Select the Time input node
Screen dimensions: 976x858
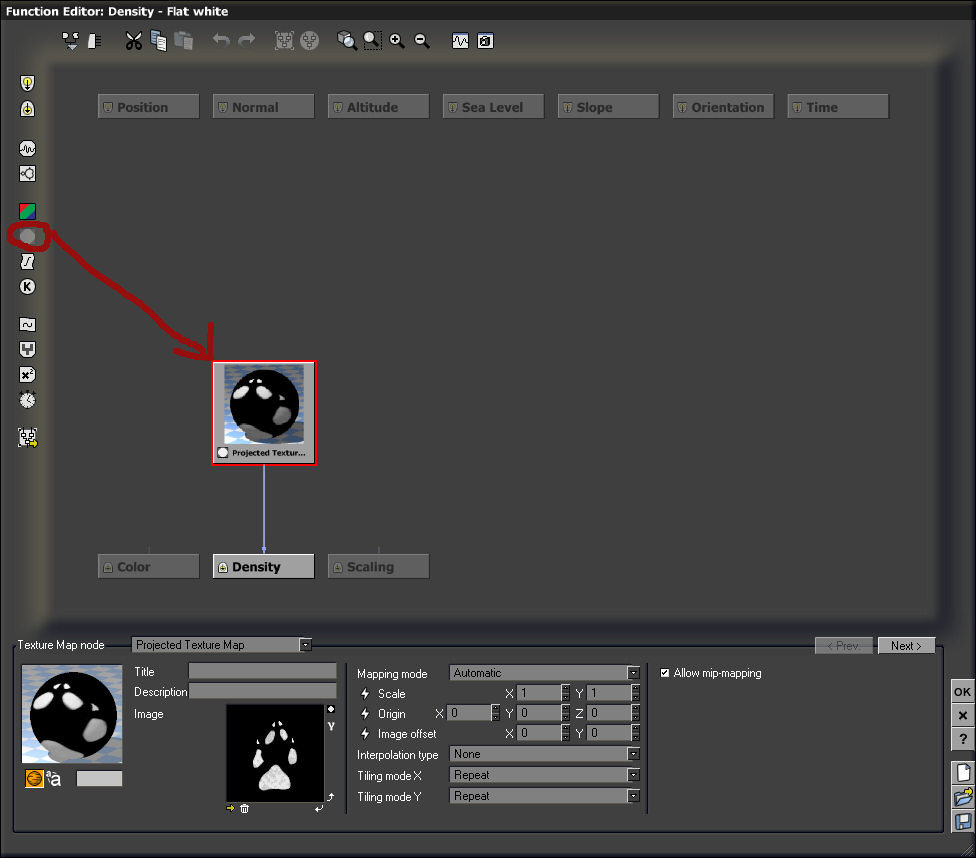tap(838, 106)
